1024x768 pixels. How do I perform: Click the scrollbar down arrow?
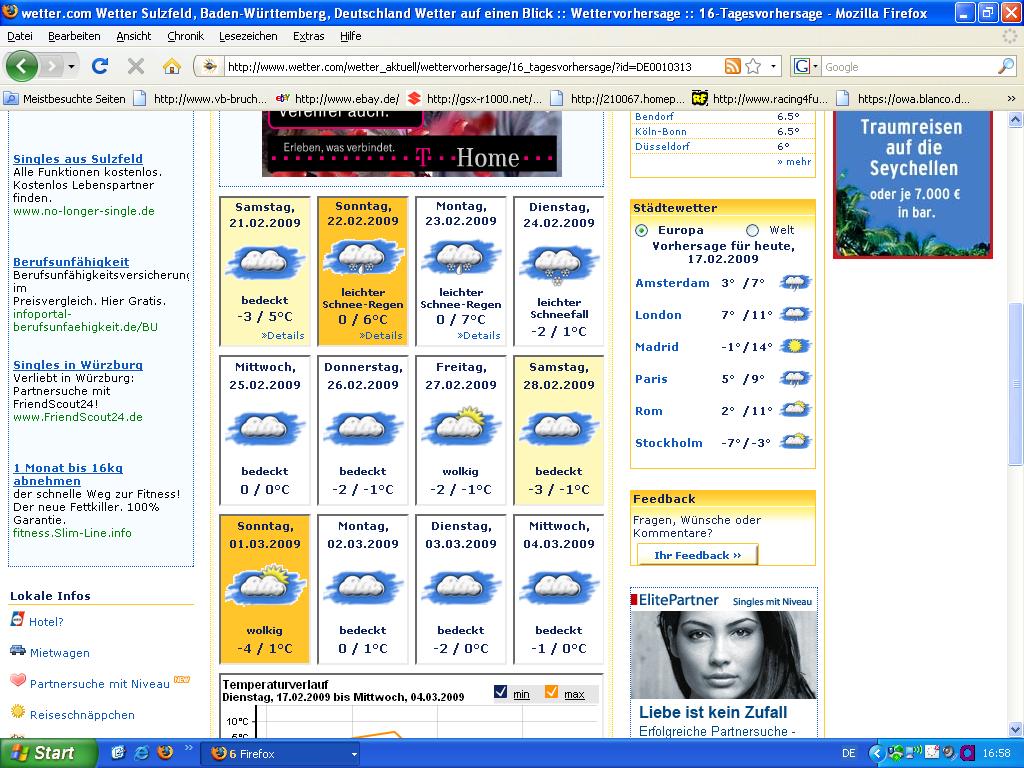1015,729
